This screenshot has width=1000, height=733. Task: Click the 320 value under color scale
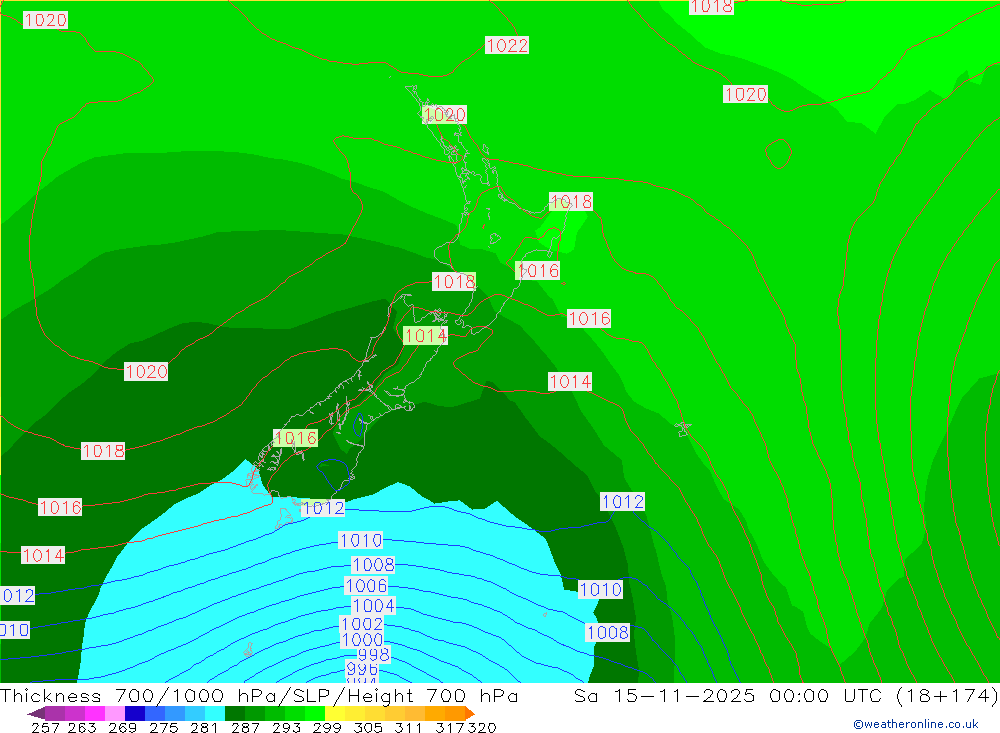click(484, 727)
